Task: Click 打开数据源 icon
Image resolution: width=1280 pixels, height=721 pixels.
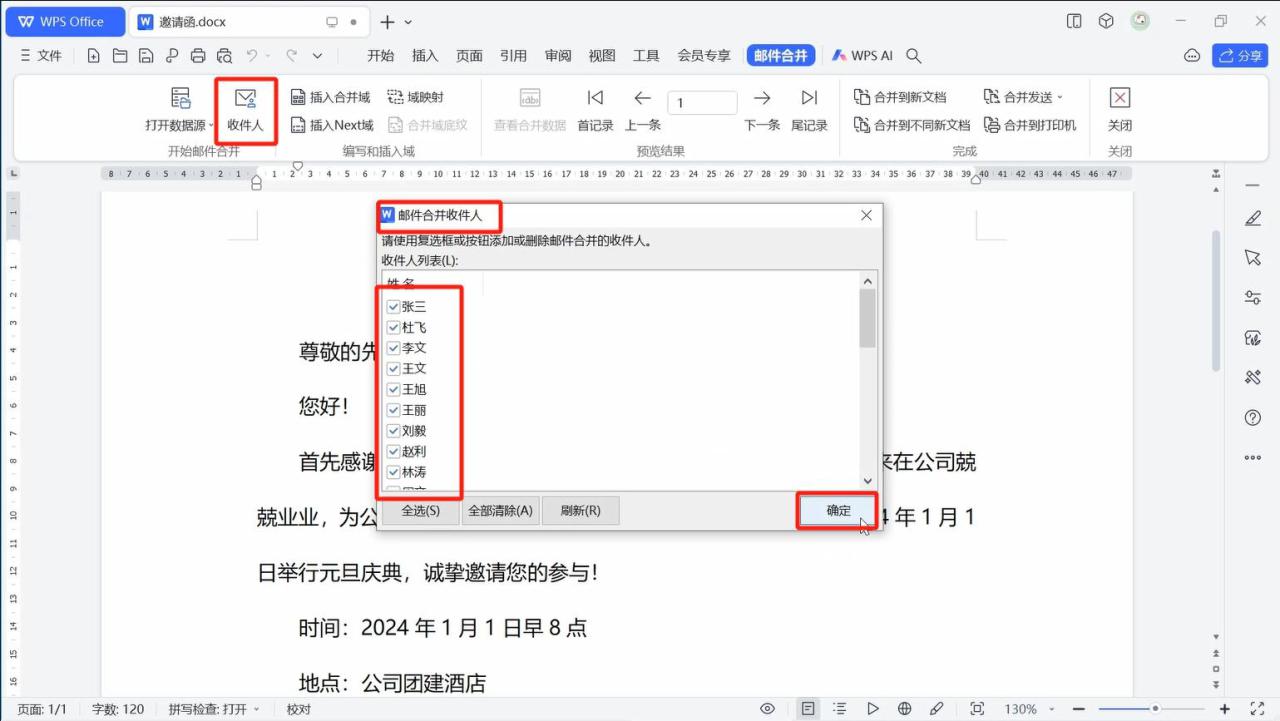Action: coord(180,98)
